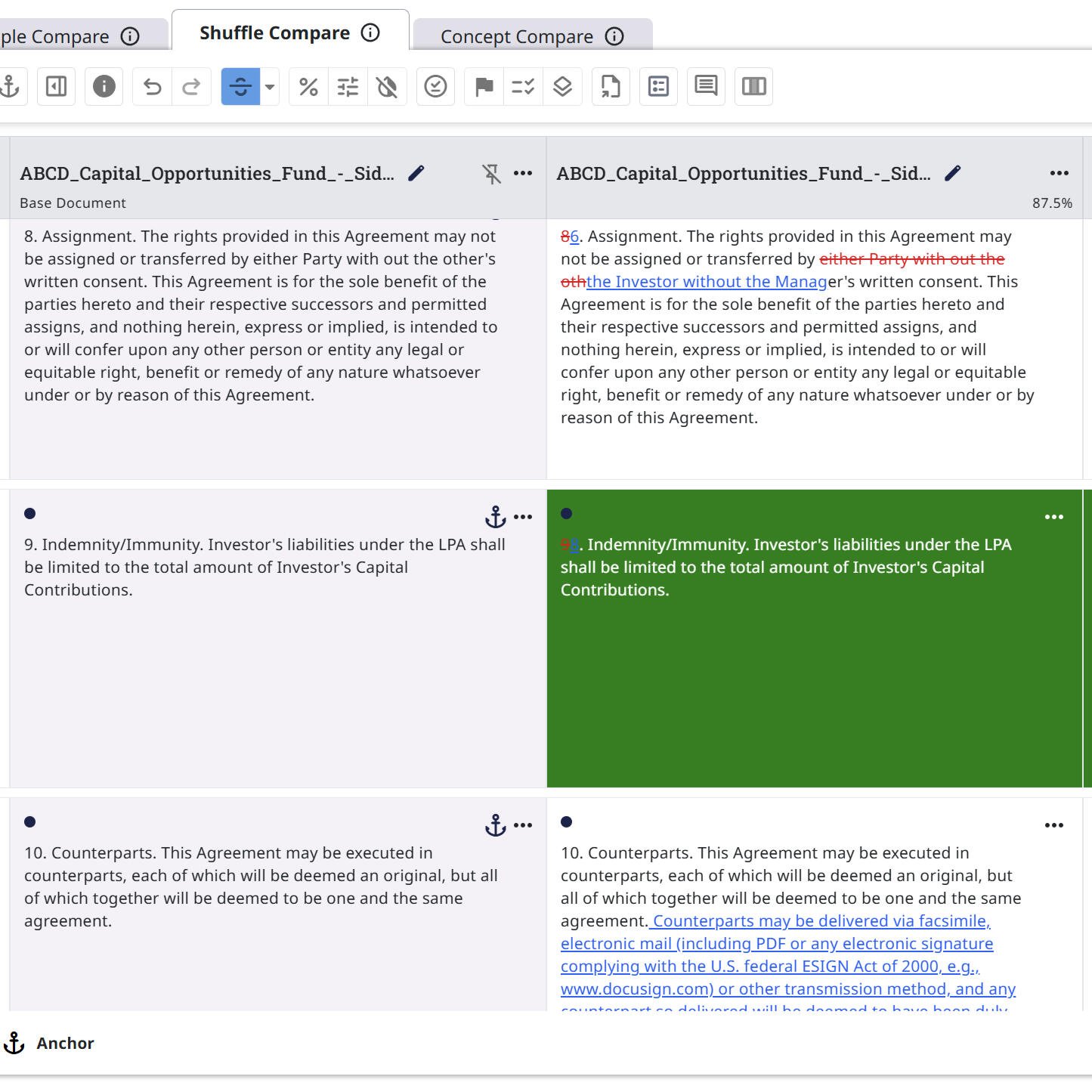
Task: Click the green highlighted Indemnity/Immunity block
Action: 814,680
